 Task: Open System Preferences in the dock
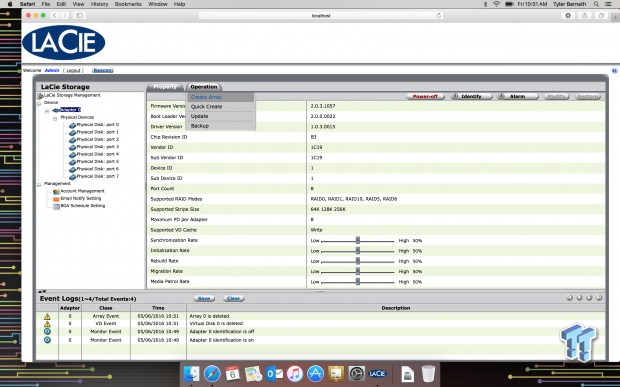click(x=356, y=373)
